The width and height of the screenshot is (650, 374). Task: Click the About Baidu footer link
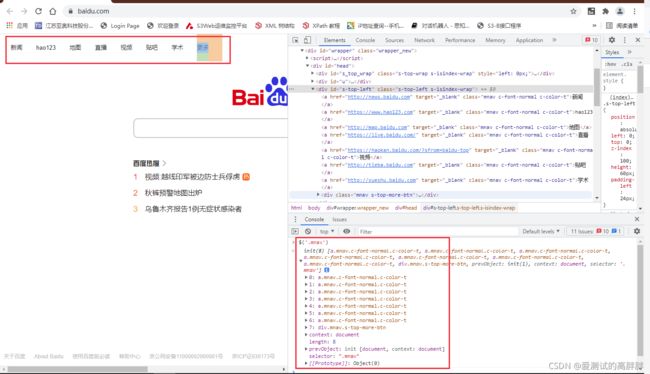coord(49,356)
